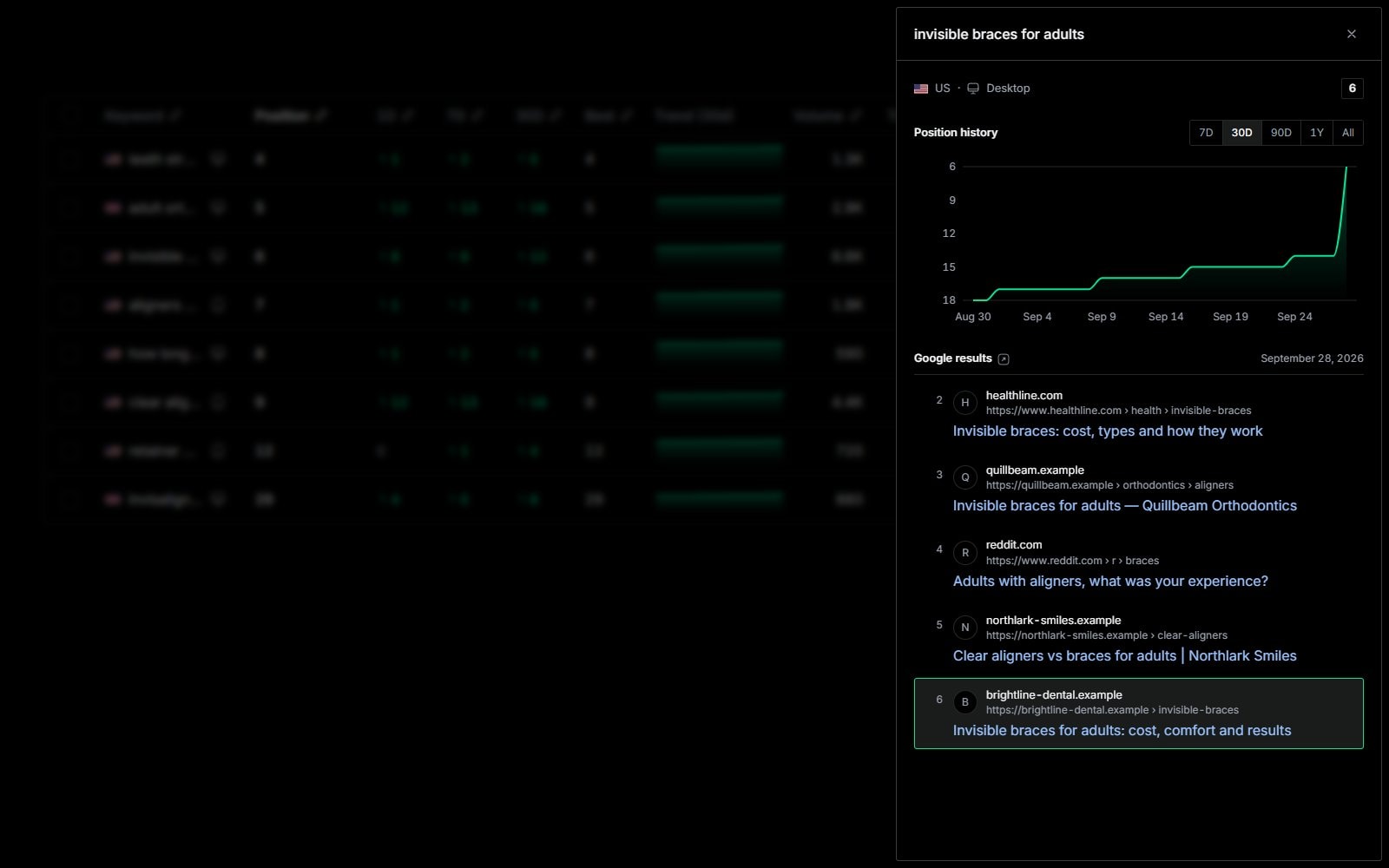Click the chart spike at position 6

point(1346,167)
